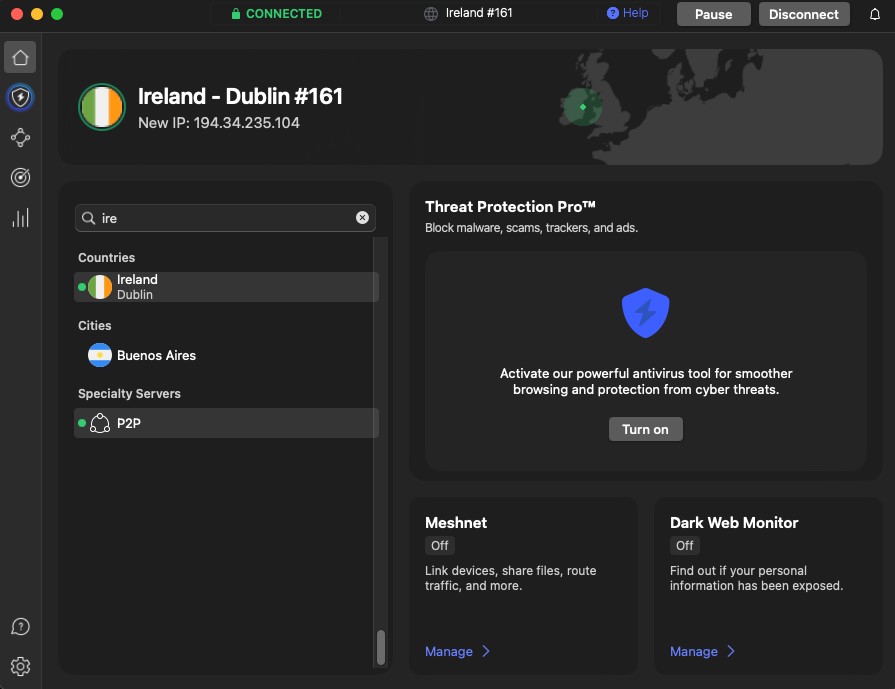Click Argentina flag beside Buenos Aires
The height and width of the screenshot is (689, 895).
pos(100,355)
